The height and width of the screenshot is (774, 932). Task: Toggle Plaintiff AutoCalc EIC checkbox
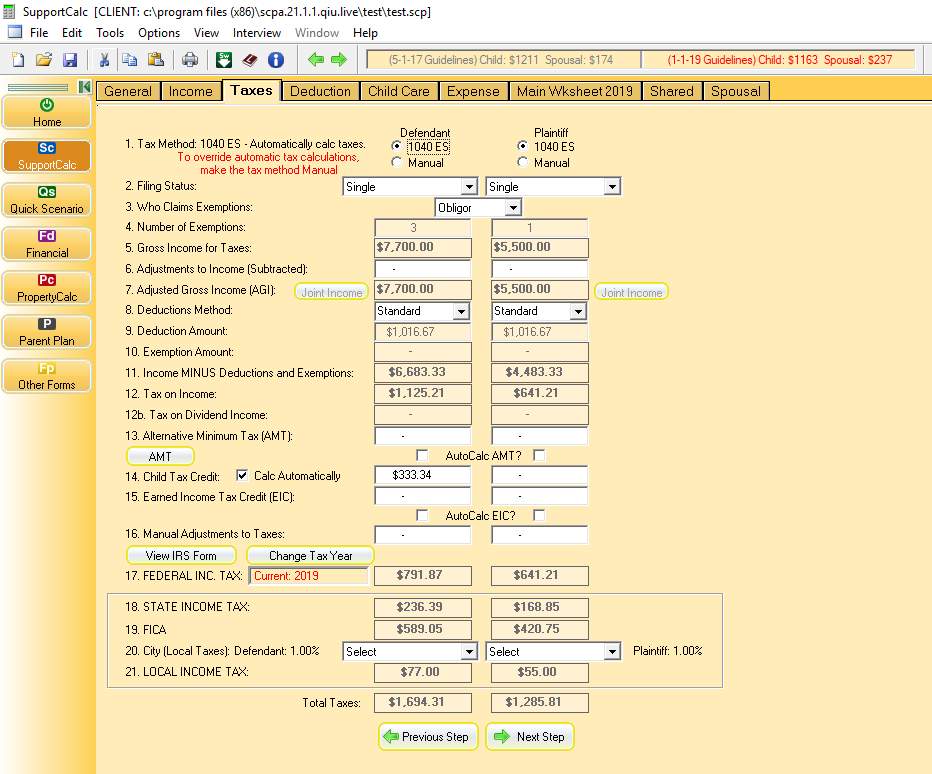coord(539,515)
